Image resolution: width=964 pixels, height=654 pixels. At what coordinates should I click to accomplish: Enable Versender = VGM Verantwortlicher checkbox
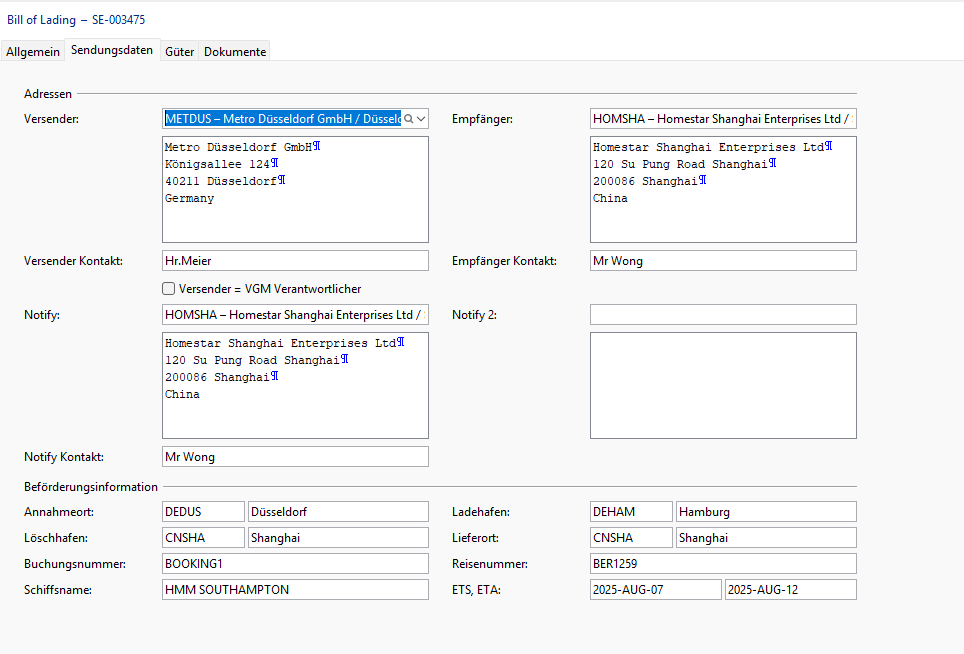168,288
